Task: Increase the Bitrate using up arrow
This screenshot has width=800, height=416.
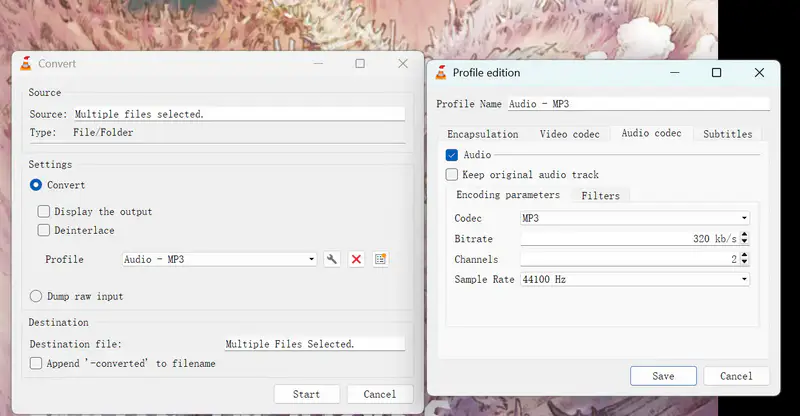Action: click(744, 235)
